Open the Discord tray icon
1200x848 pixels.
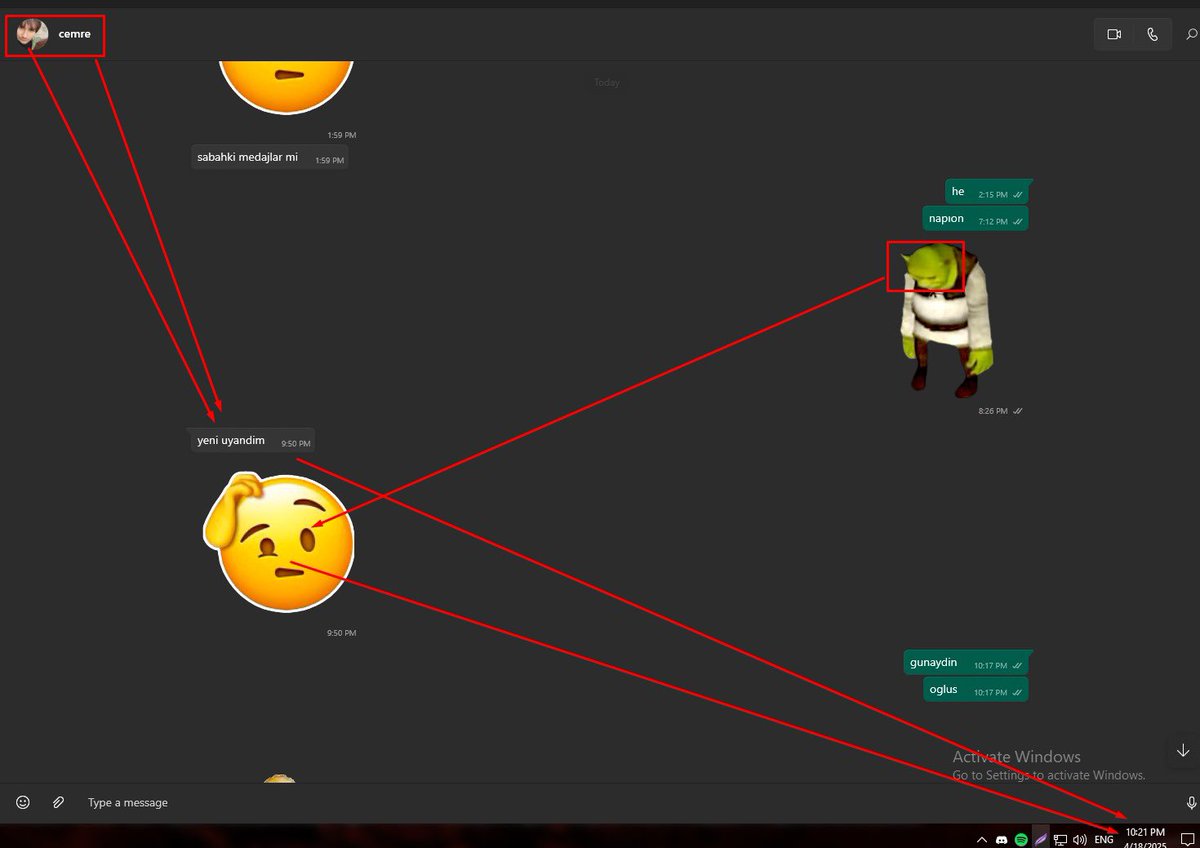pyautogui.click(x=1002, y=839)
